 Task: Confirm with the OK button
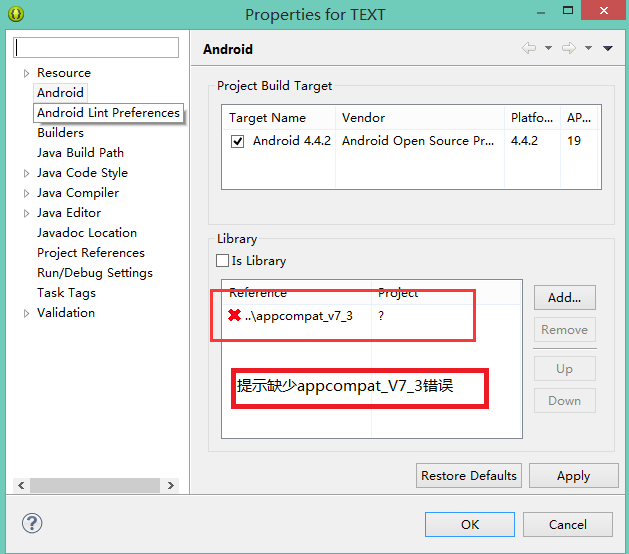coord(470,524)
